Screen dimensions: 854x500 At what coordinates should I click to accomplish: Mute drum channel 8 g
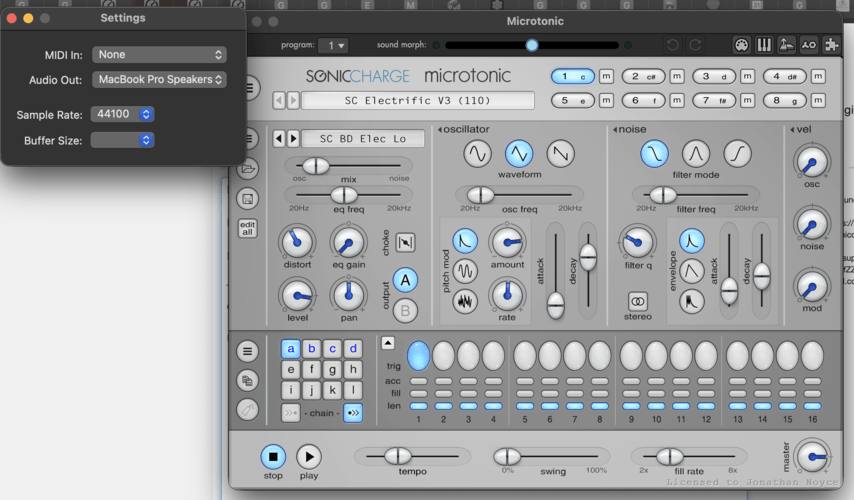(x=818, y=100)
